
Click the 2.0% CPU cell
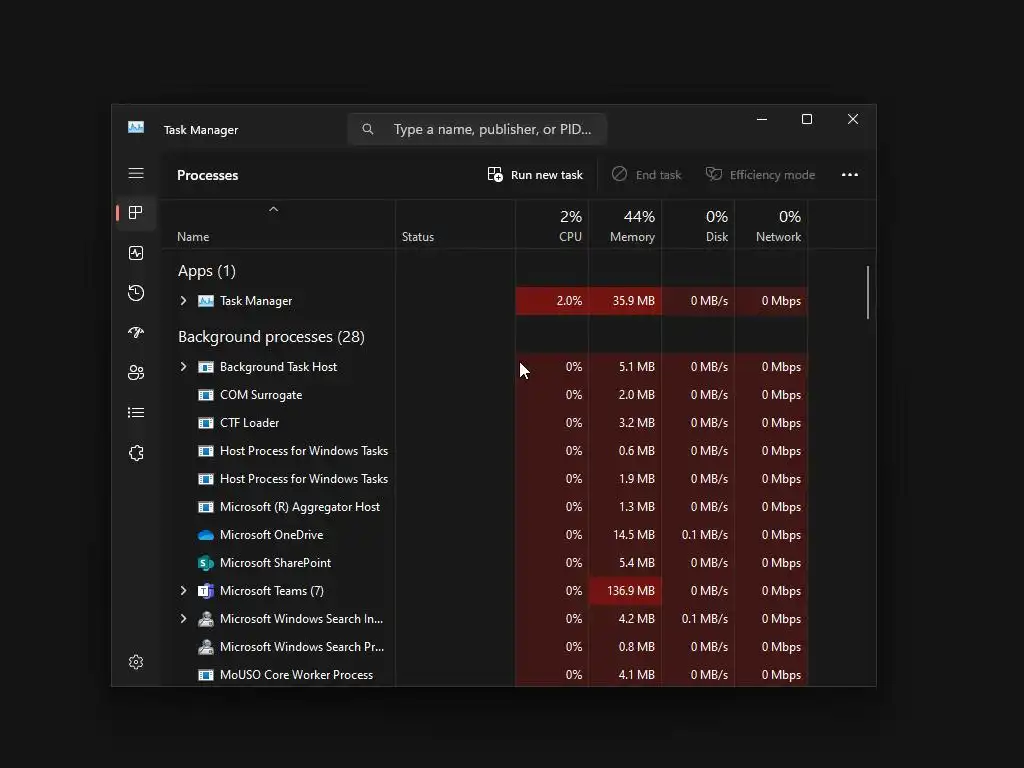click(552, 301)
